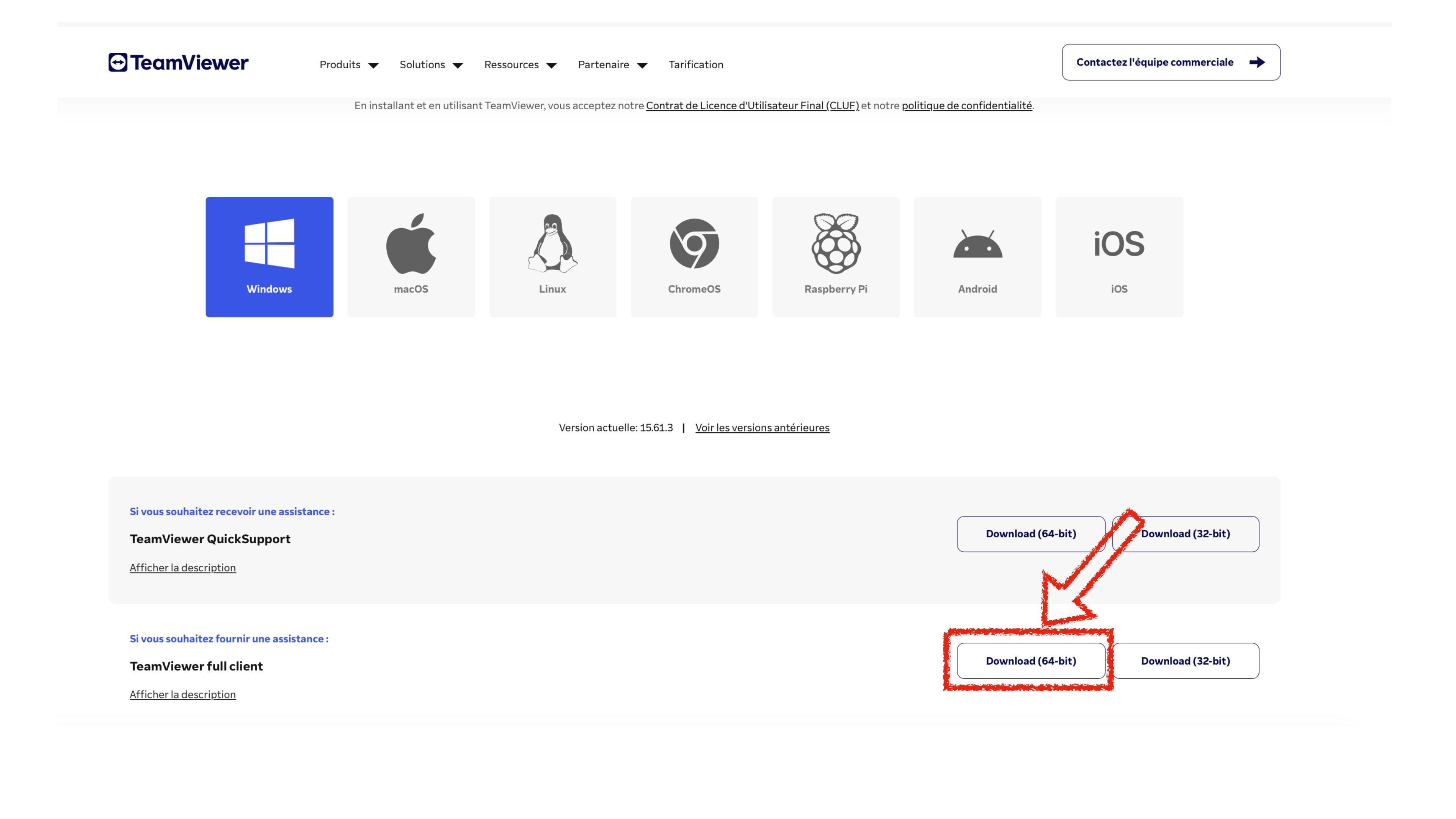Image resolution: width=1456 pixels, height=819 pixels.
Task: Select the iOS platform tile
Action: click(x=1119, y=257)
